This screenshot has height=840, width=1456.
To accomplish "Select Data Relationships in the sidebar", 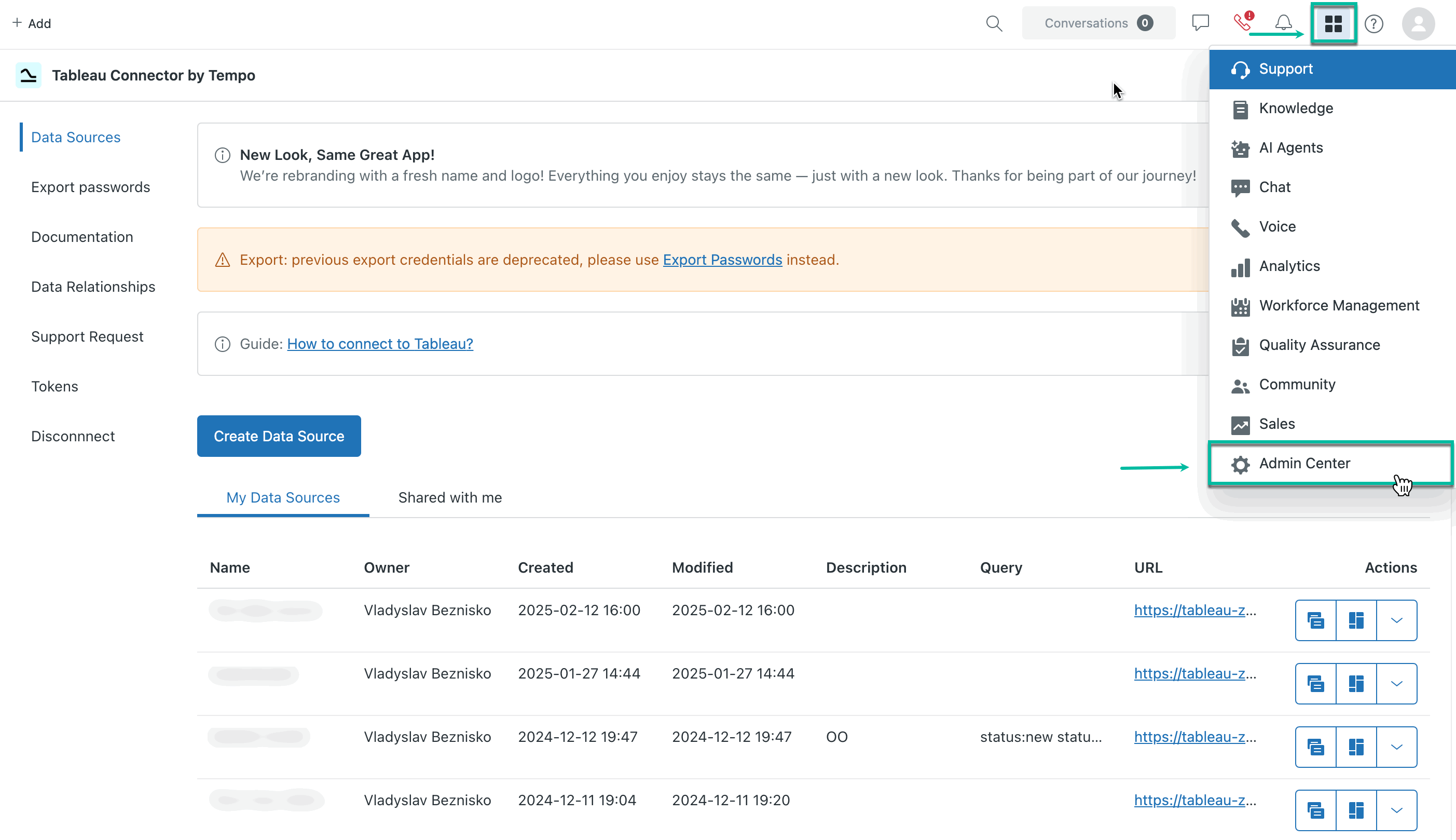I will tap(93, 286).
